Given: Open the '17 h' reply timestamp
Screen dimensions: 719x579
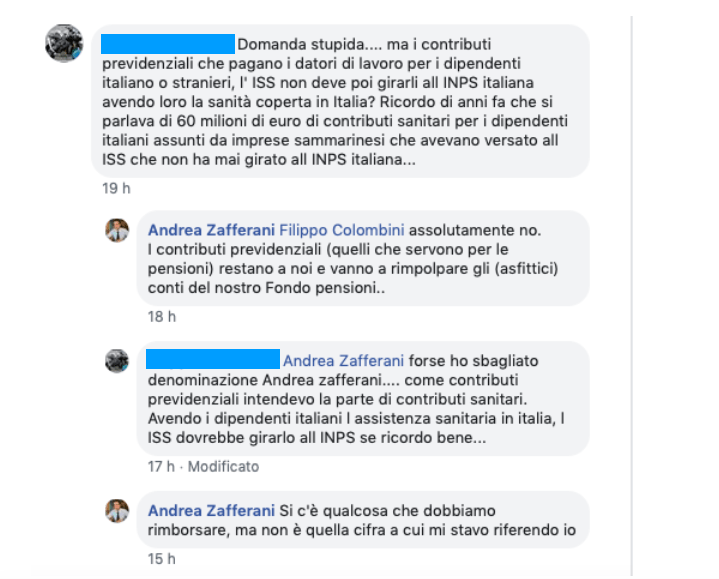Looking at the screenshot, I should point(161,467).
